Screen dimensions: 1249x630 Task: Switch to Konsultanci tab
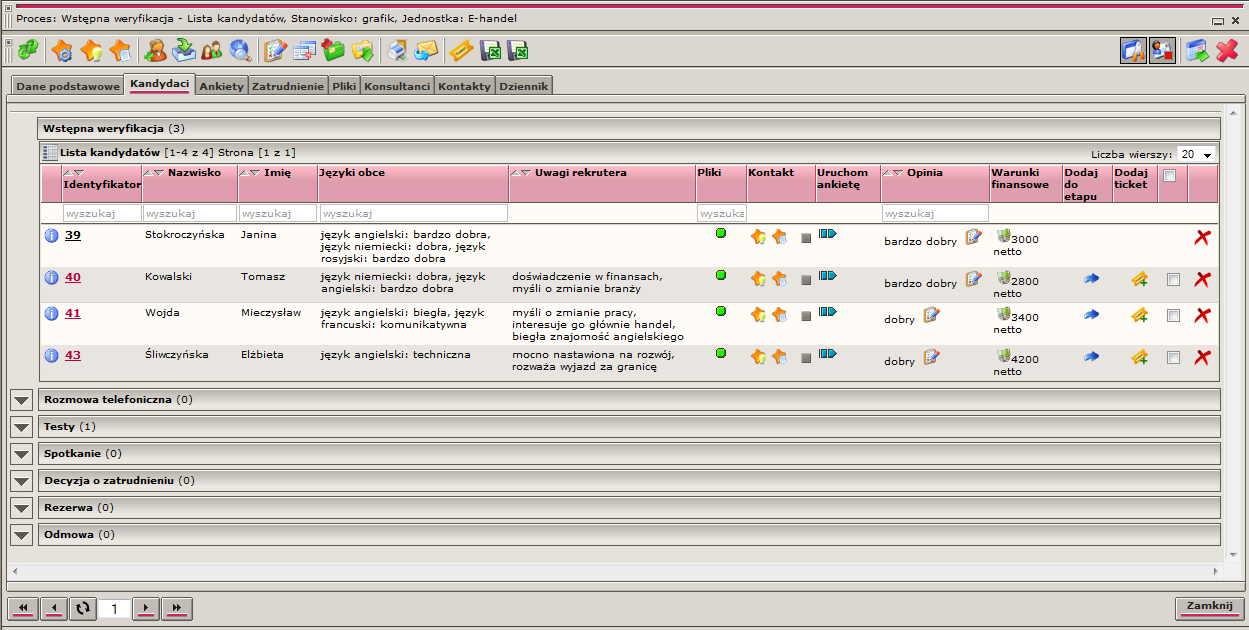coord(397,86)
